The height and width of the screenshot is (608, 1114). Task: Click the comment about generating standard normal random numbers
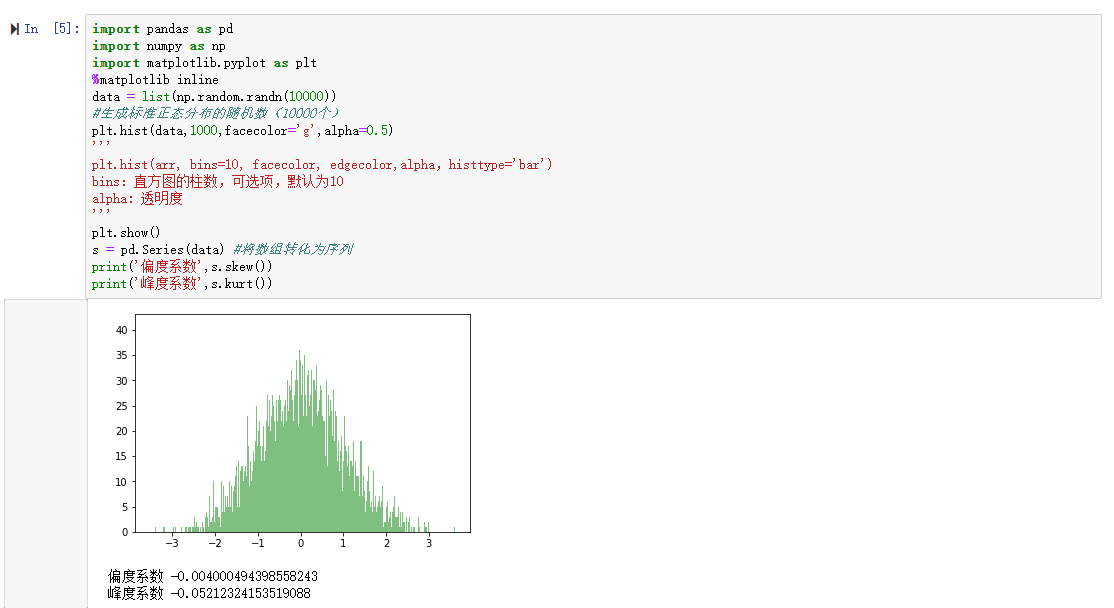215,114
